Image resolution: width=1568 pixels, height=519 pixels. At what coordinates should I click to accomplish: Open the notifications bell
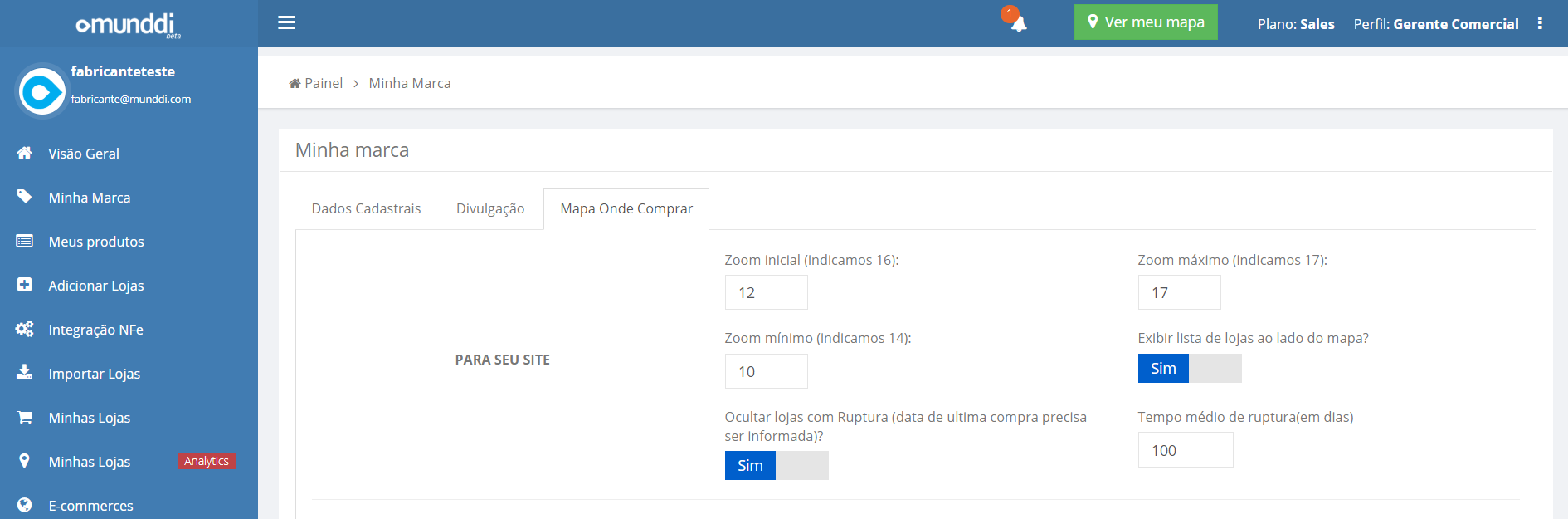pos(1018,23)
